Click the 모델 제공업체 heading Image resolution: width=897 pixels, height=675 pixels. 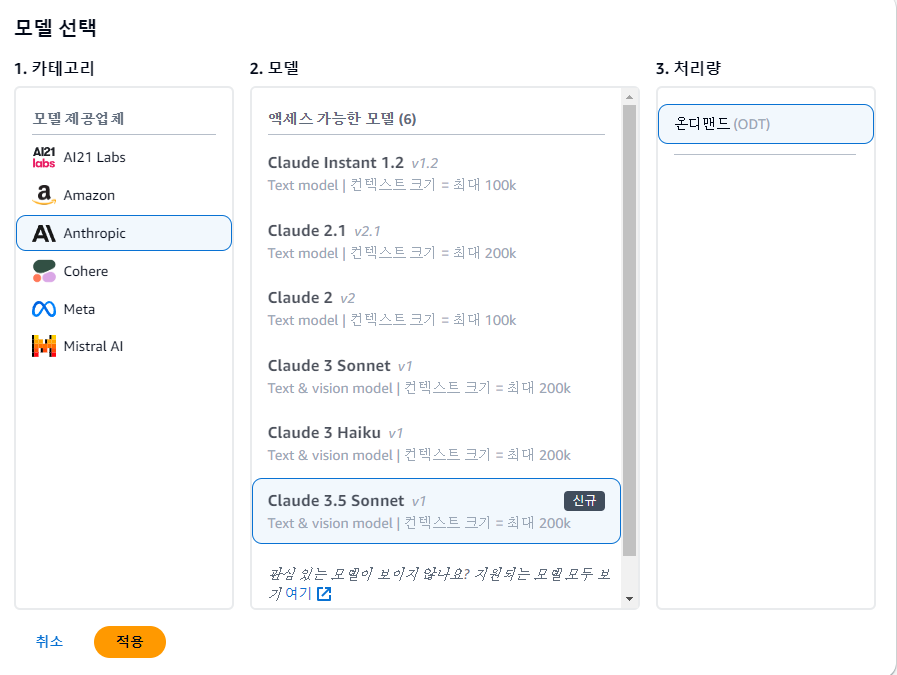[78, 118]
